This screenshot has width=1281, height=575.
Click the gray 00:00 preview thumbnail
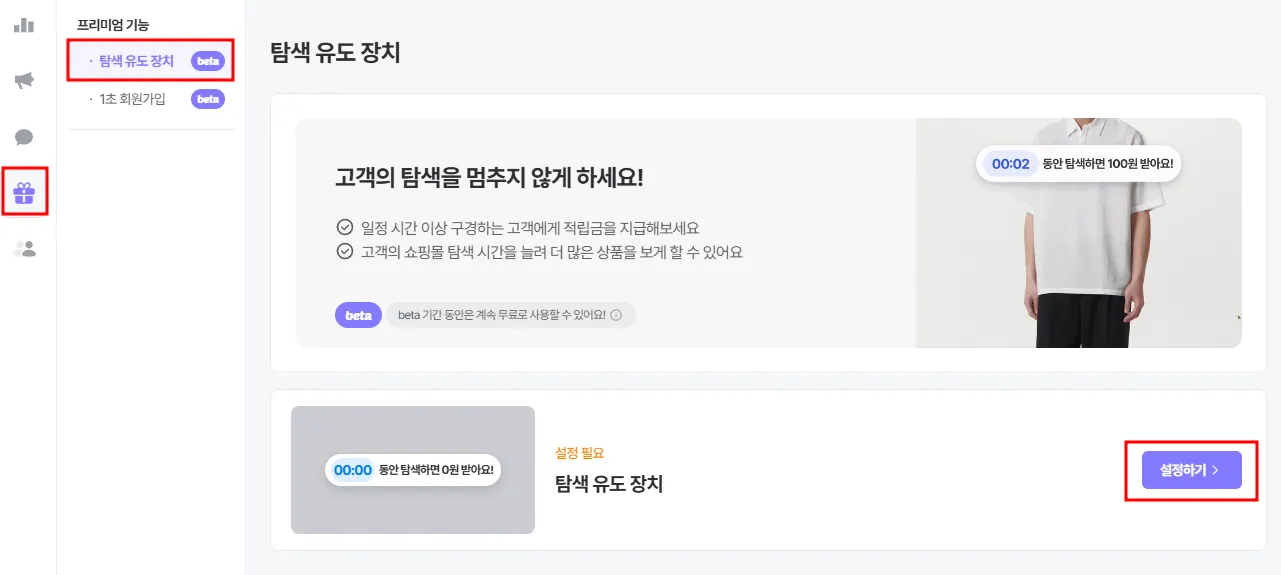[412, 470]
